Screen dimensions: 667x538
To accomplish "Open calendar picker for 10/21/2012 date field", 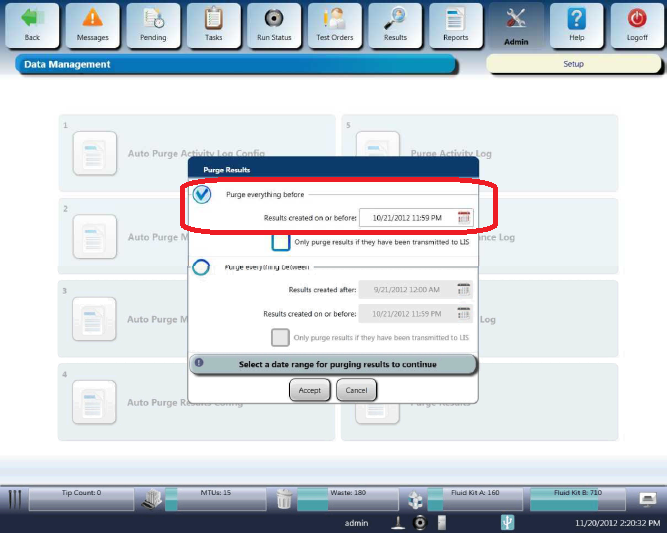I will (x=464, y=217).
